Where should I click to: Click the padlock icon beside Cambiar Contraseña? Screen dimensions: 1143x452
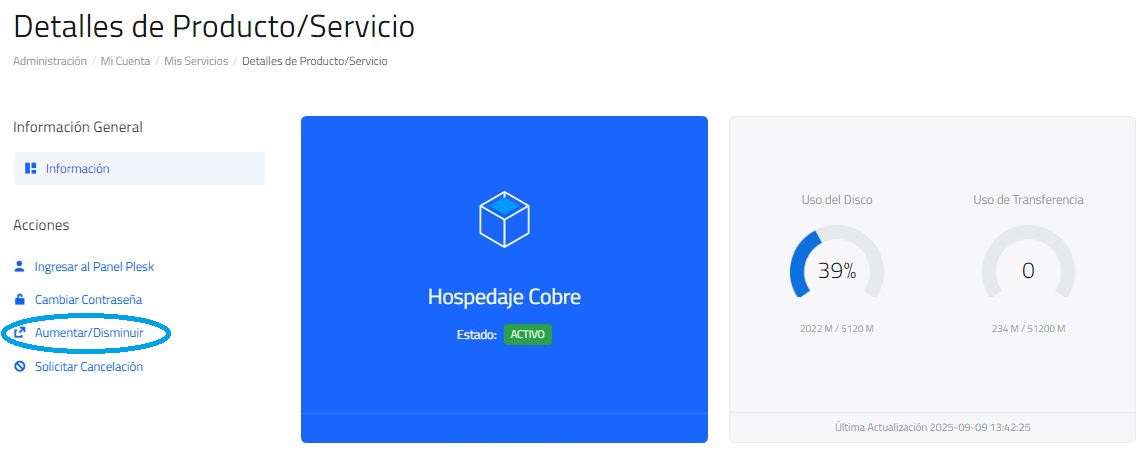(x=20, y=299)
